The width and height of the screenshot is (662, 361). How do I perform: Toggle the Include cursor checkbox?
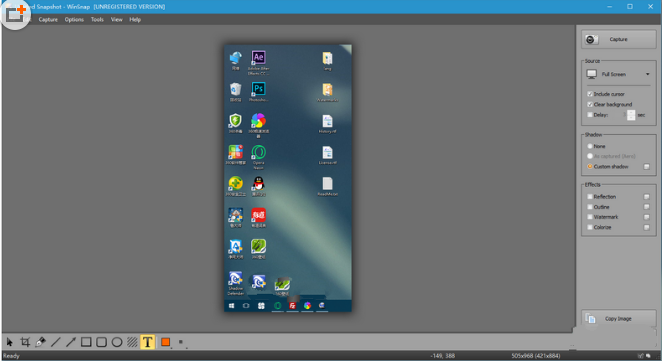[x=590, y=94]
